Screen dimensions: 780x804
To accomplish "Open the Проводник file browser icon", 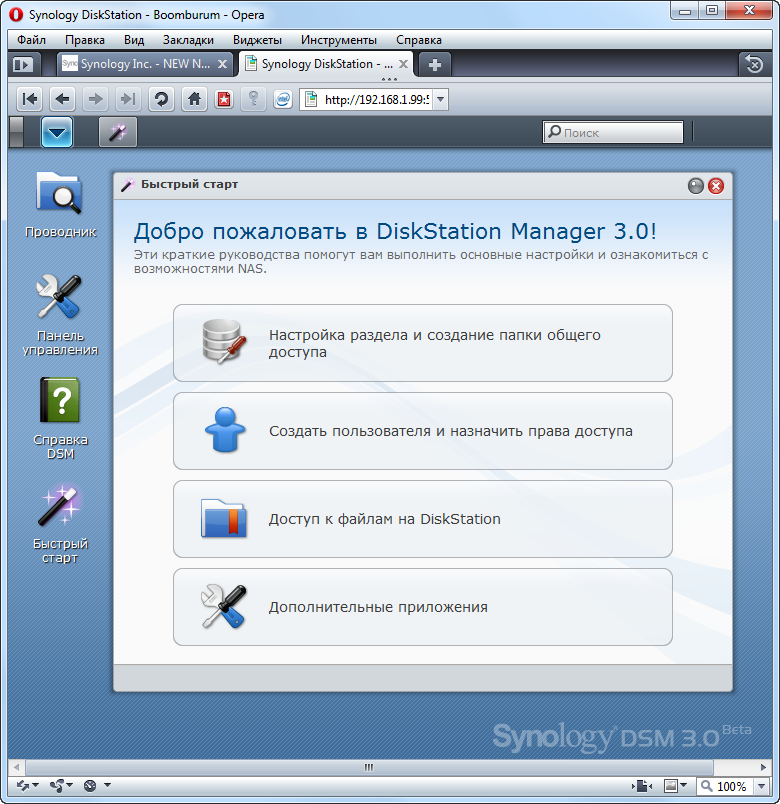I will point(60,204).
